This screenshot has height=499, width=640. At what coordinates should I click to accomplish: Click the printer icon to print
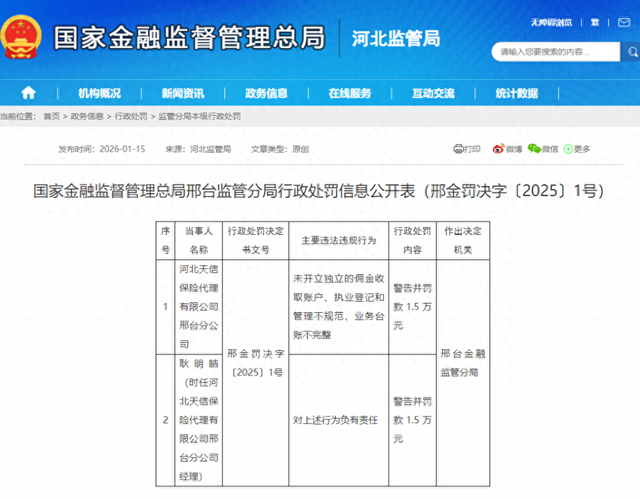point(458,149)
